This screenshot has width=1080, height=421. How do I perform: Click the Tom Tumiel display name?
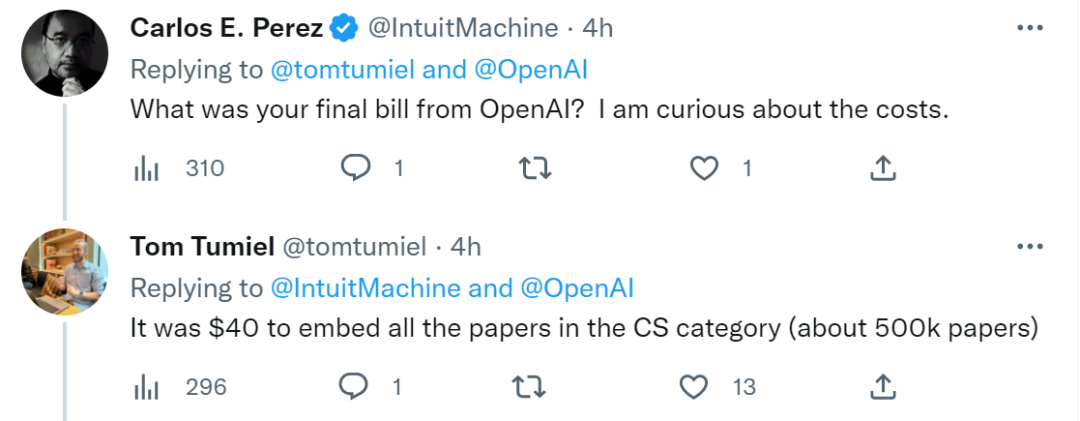coord(201,246)
